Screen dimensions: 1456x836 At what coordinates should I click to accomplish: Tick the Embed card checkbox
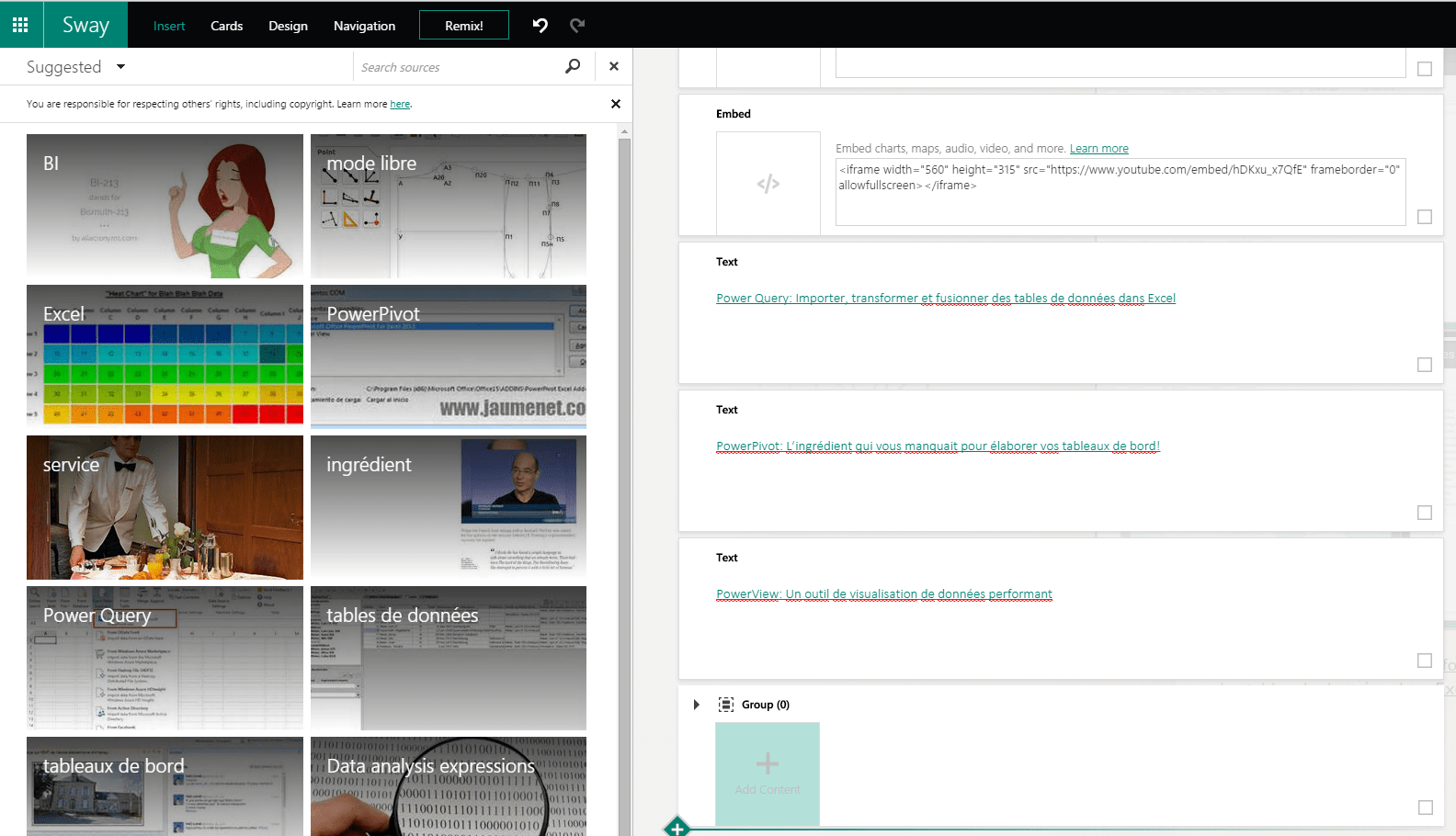pos(1425,217)
